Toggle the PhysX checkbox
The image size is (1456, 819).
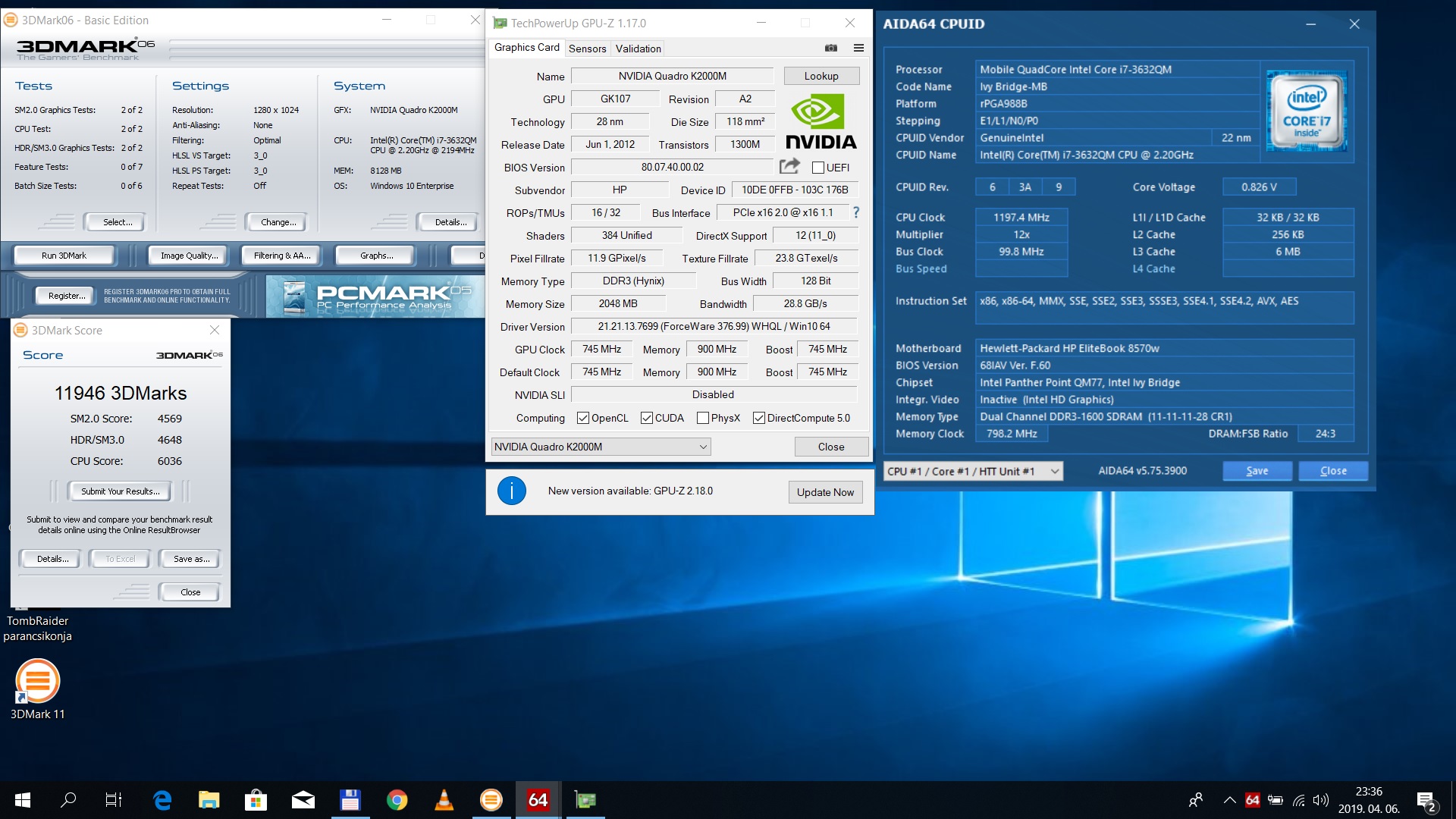[x=702, y=418]
